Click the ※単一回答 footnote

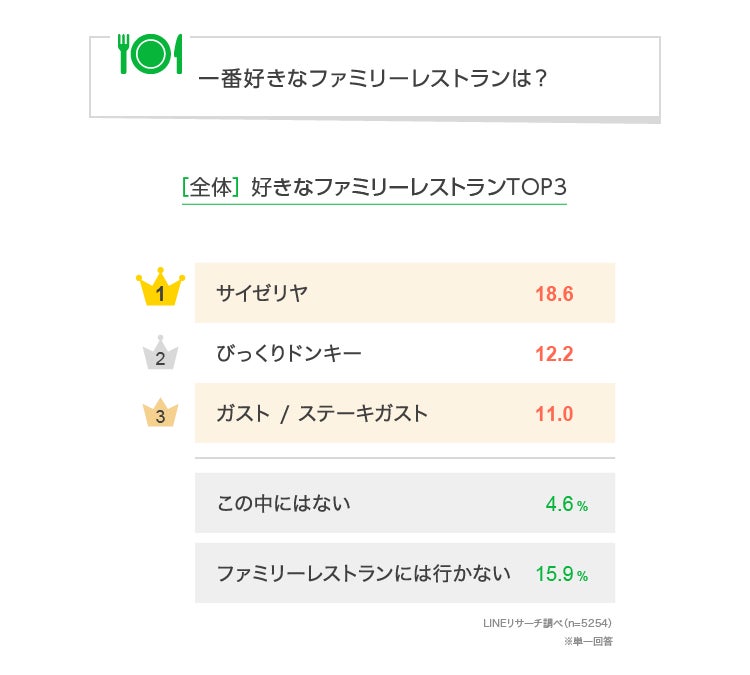pyautogui.click(x=588, y=641)
